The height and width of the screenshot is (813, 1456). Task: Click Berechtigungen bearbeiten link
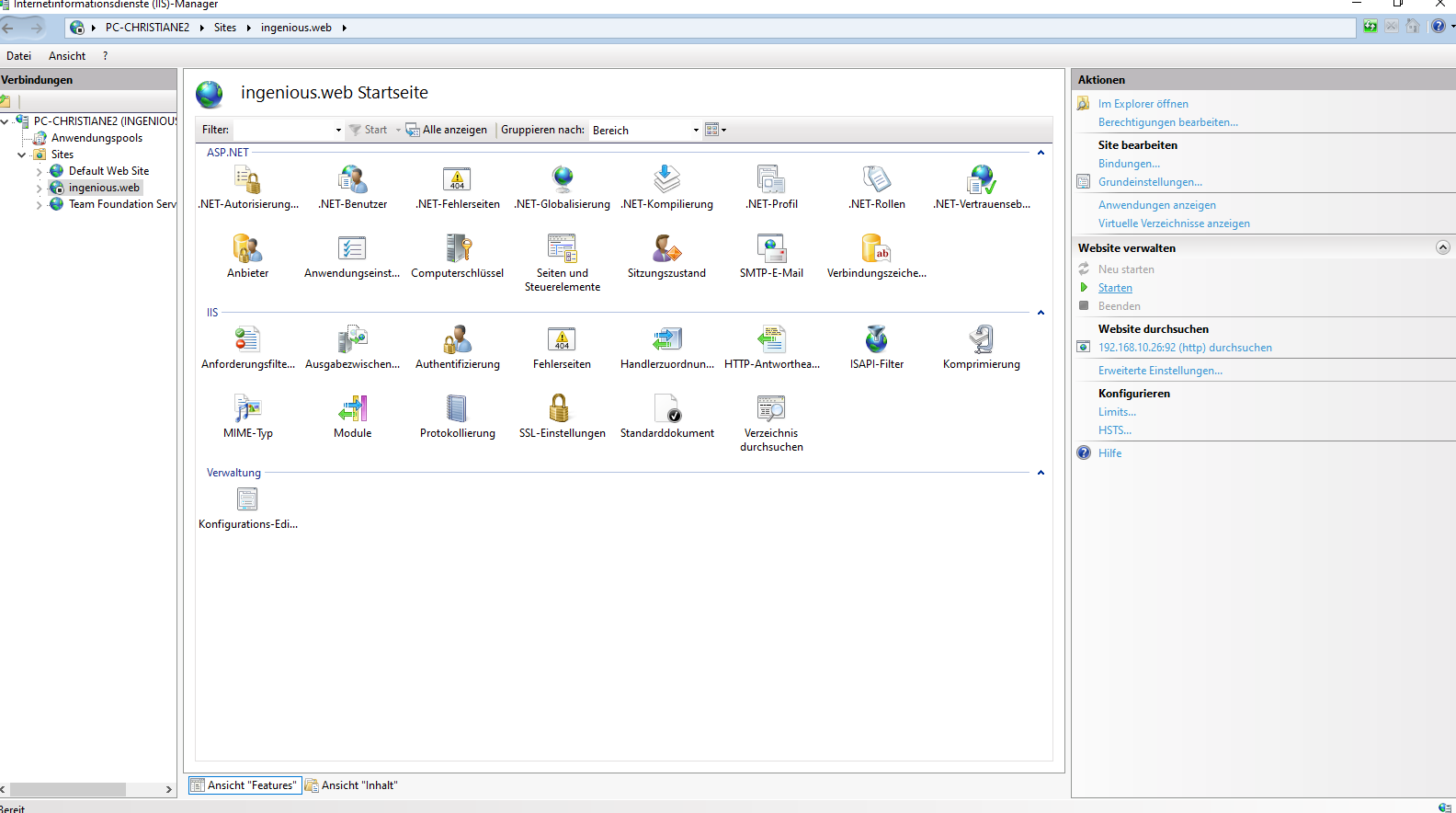coord(1167,122)
